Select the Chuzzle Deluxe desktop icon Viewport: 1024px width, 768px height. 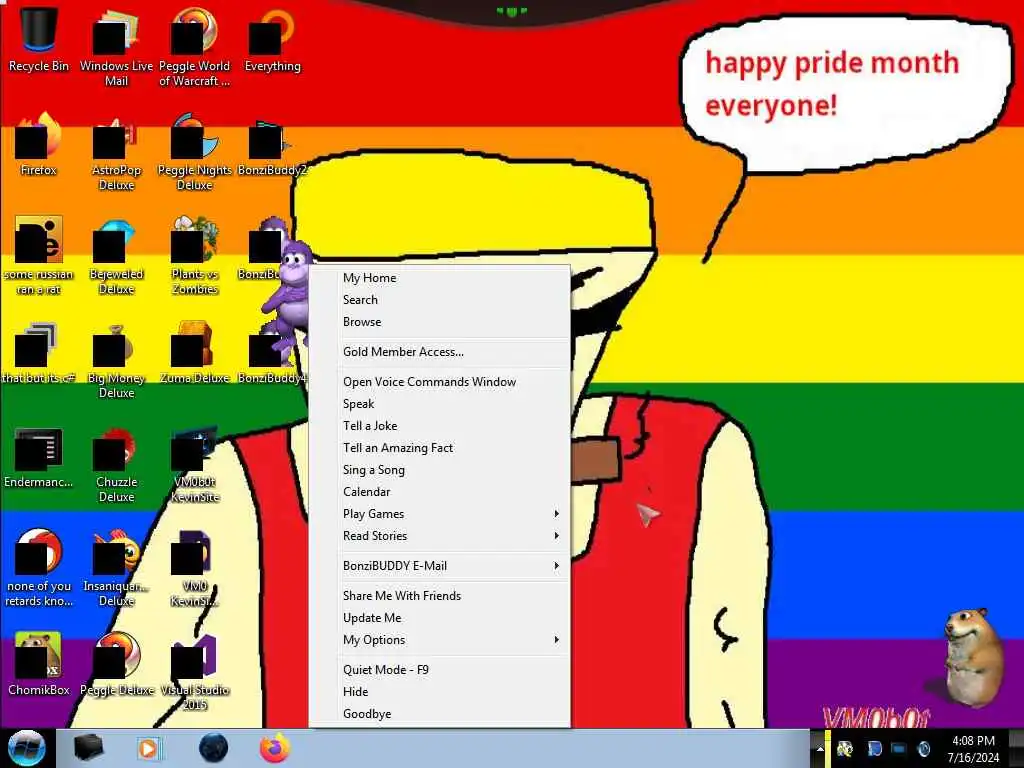pyautogui.click(x=116, y=464)
